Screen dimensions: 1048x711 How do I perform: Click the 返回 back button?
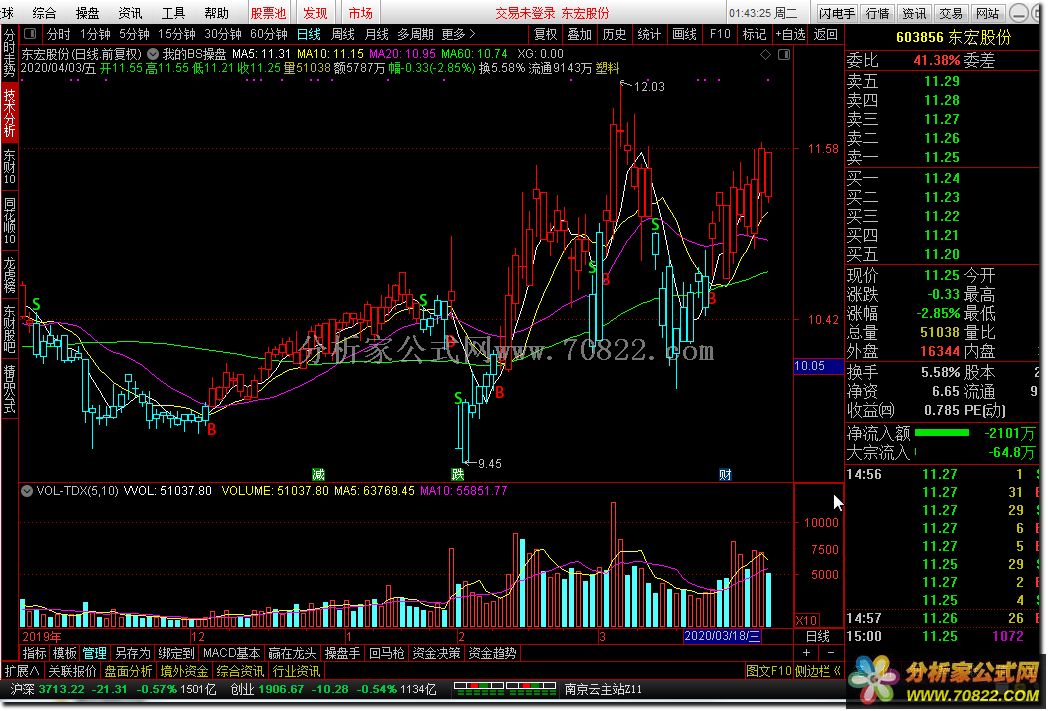coord(825,34)
